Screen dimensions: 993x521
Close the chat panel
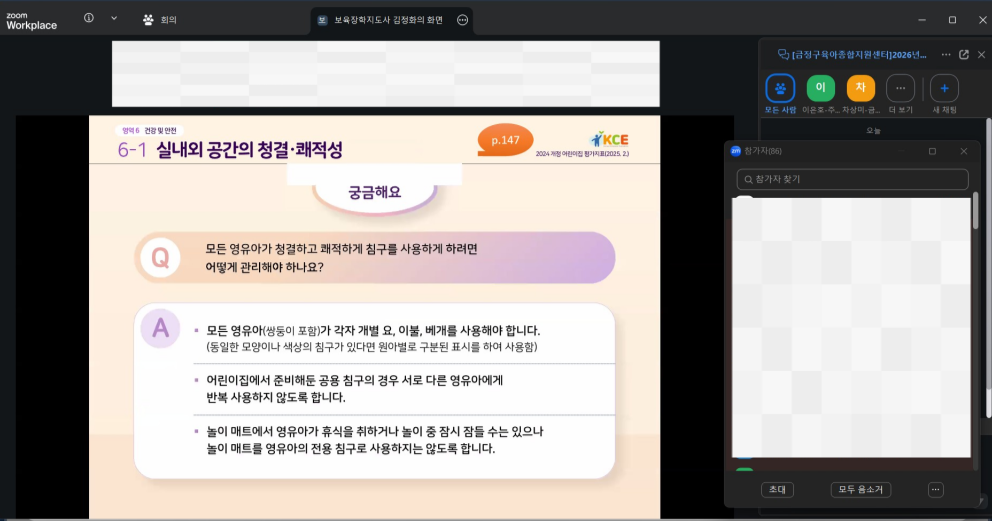[x=981, y=55]
